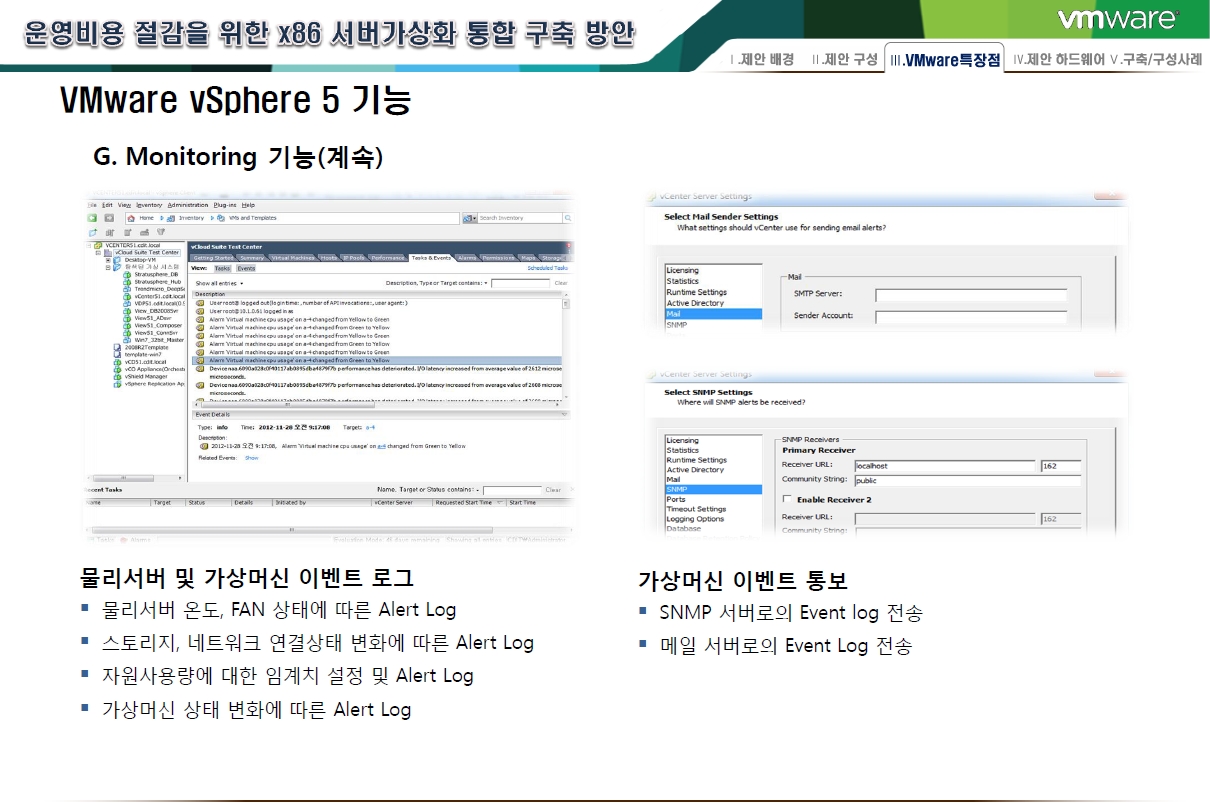
Task: Select Statistics in the Mail Sender Settings list
Action: coord(683,281)
